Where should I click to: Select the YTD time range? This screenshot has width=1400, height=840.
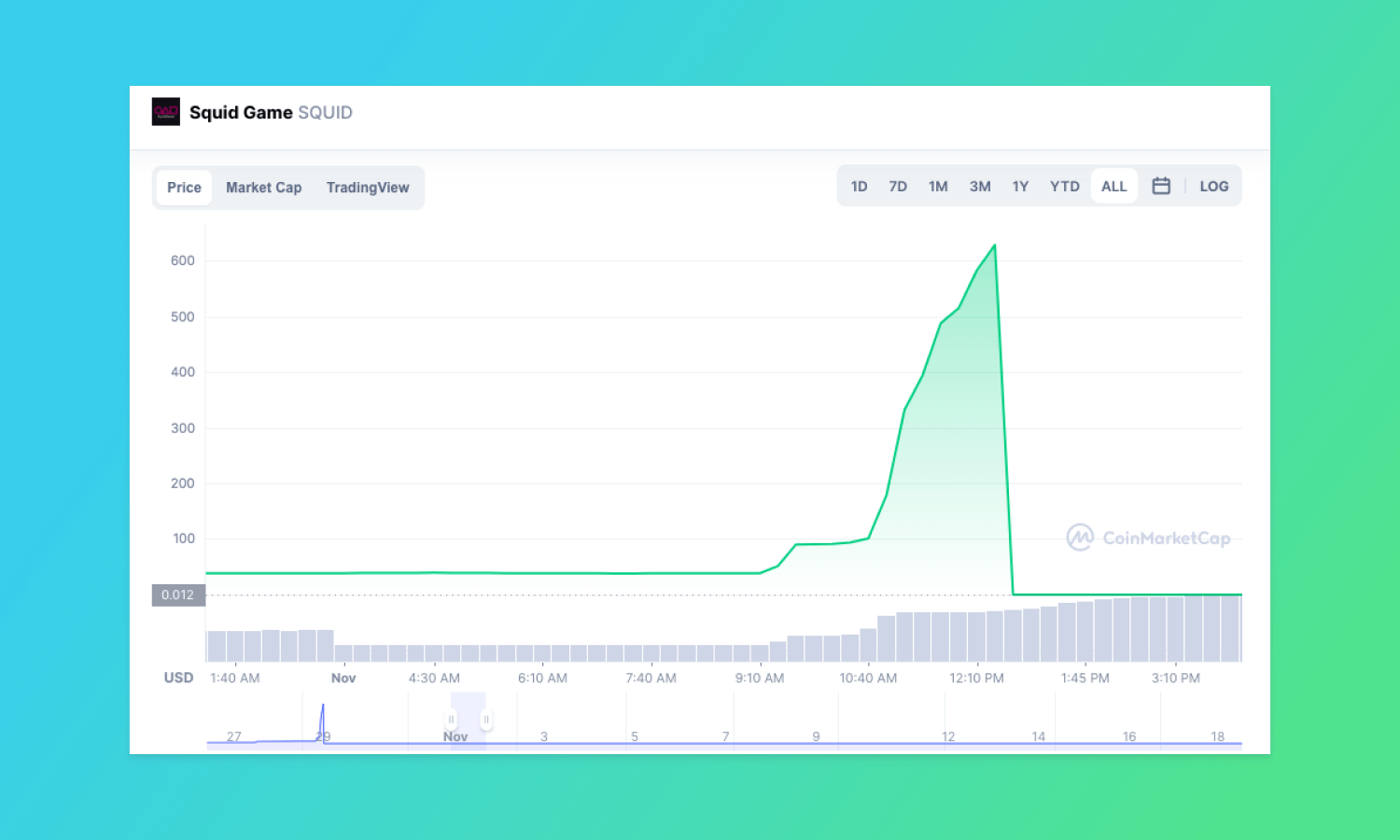coord(1065,187)
